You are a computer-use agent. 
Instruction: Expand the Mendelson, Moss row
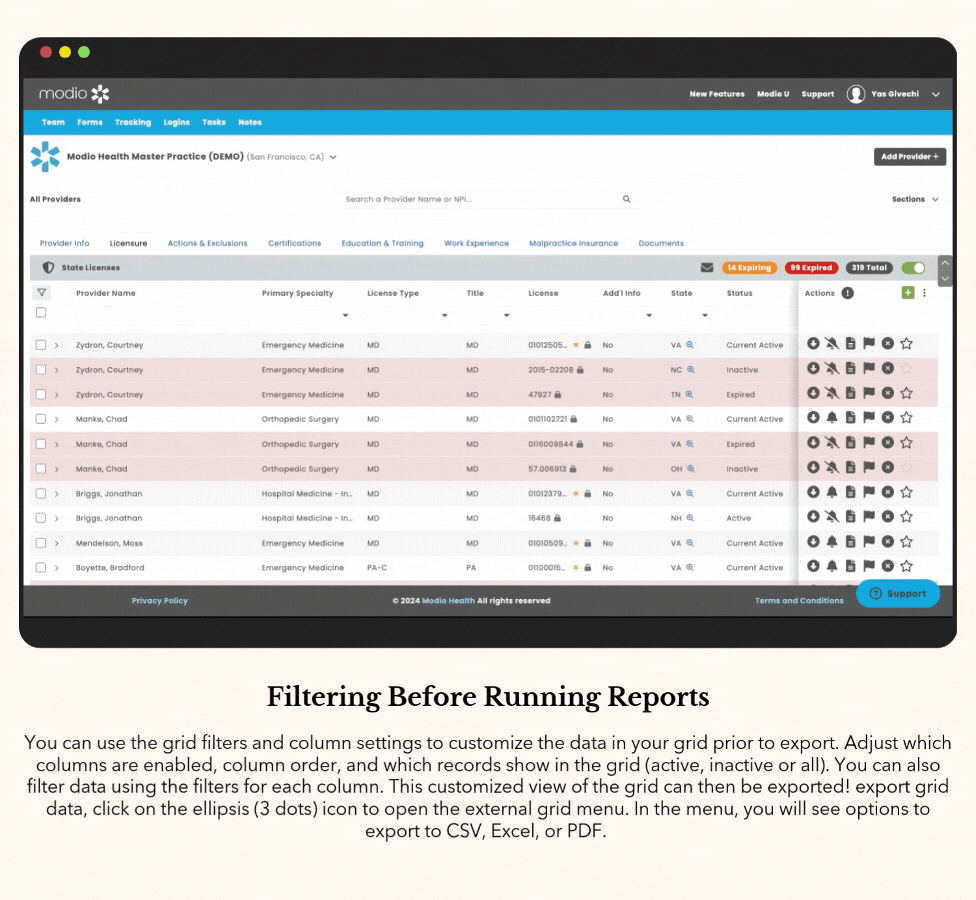tap(57, 543)
